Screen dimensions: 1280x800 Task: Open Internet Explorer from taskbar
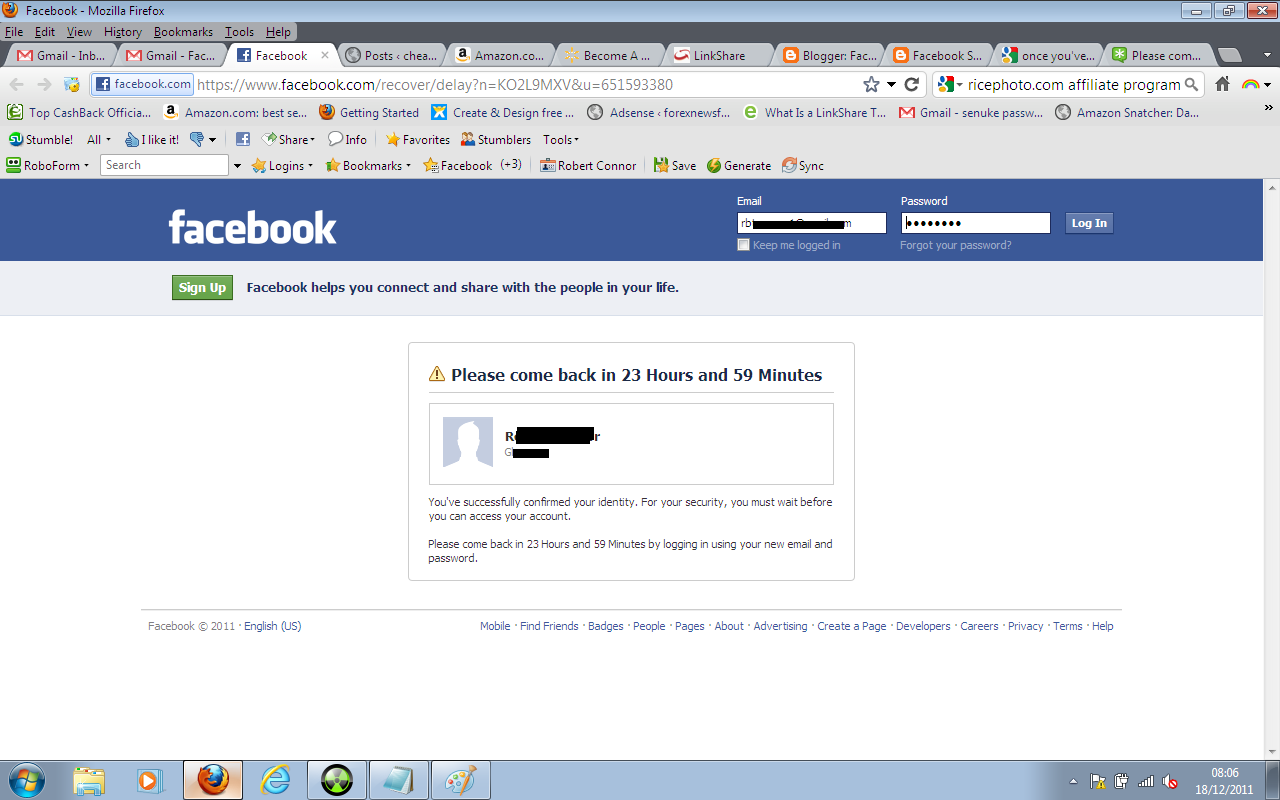pos(274,780)
